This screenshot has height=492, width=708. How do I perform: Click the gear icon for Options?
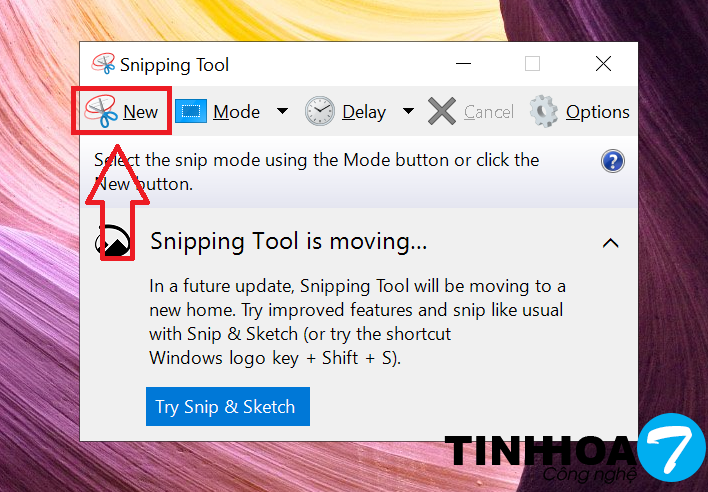click(x=544, y=112)
